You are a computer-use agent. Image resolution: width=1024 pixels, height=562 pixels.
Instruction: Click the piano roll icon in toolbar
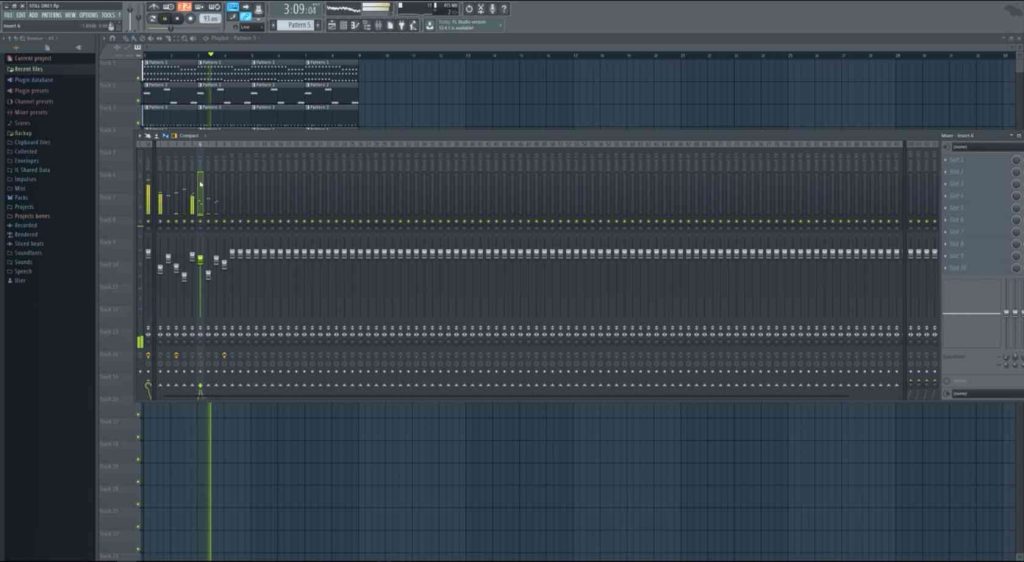pyautogui.click(x=355, y=25)
